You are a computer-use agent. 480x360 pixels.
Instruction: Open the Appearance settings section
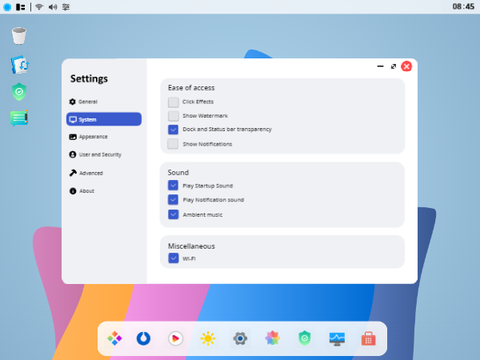pyautogui.click(x=88, y=137)
